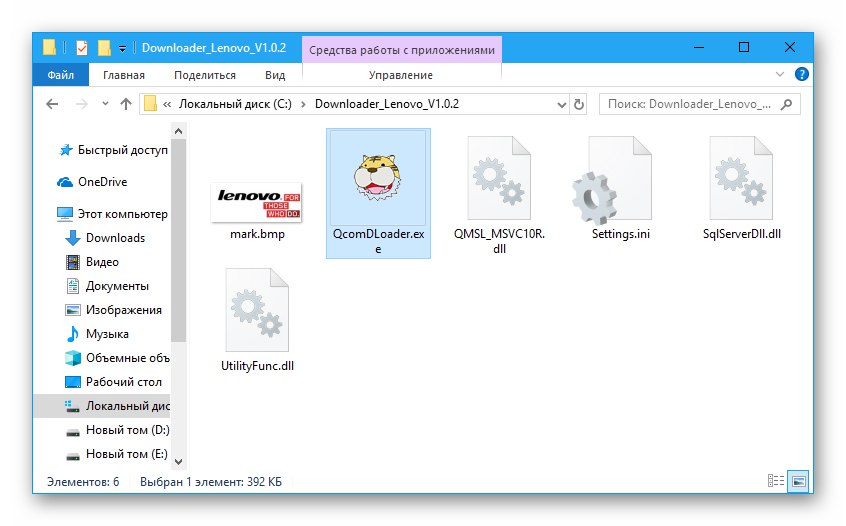Click the New folder quick access icon

(104, 48)
